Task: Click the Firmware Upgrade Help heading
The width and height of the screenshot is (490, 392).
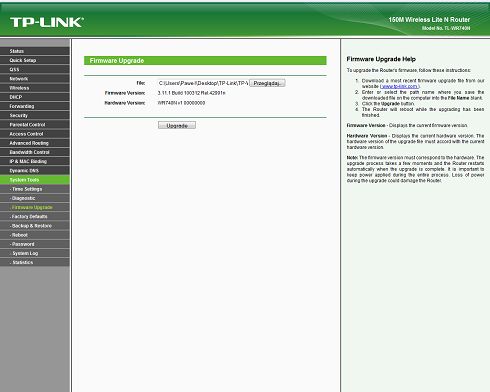Action: point(381,59)
